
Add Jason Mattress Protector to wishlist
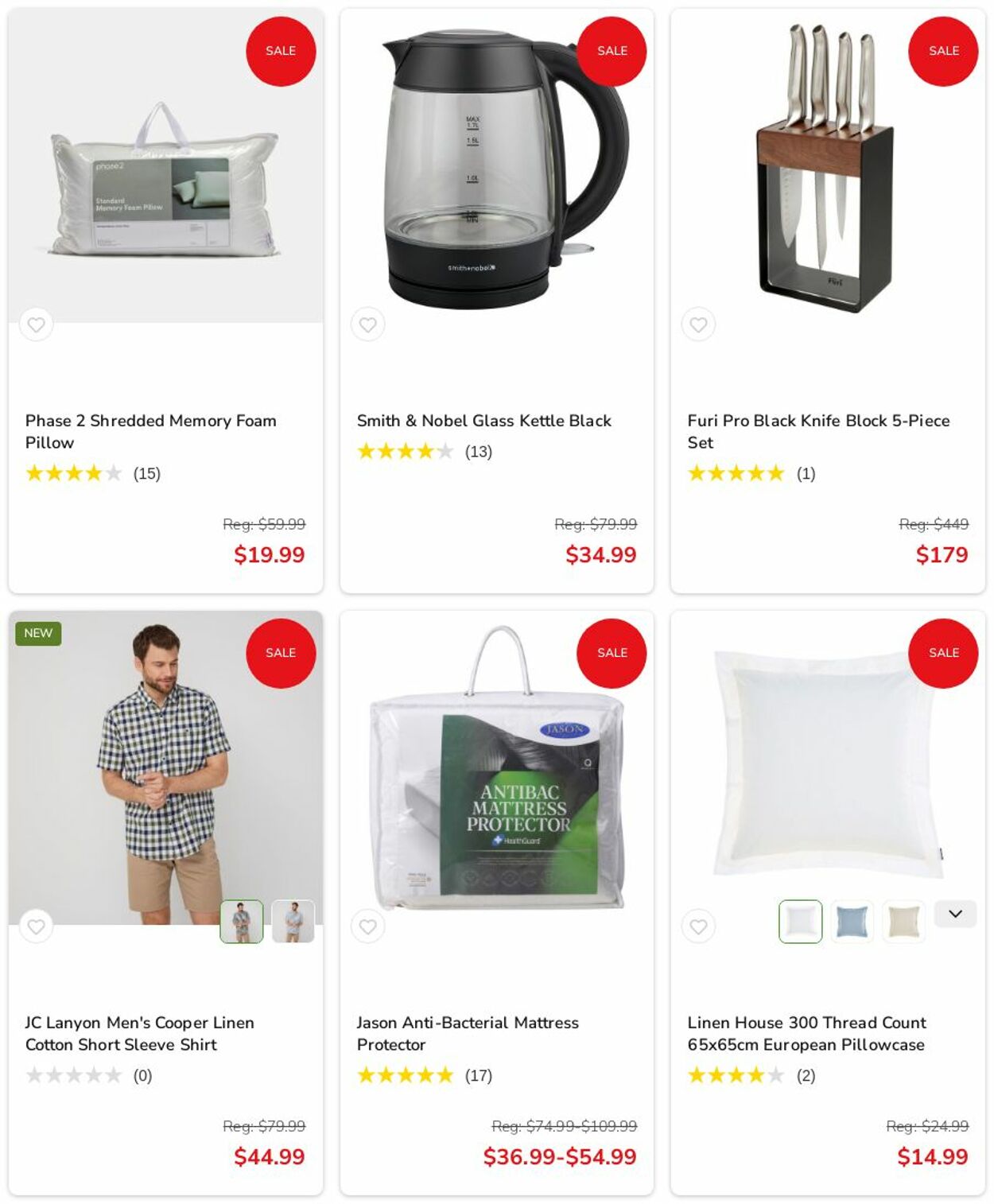367,926
